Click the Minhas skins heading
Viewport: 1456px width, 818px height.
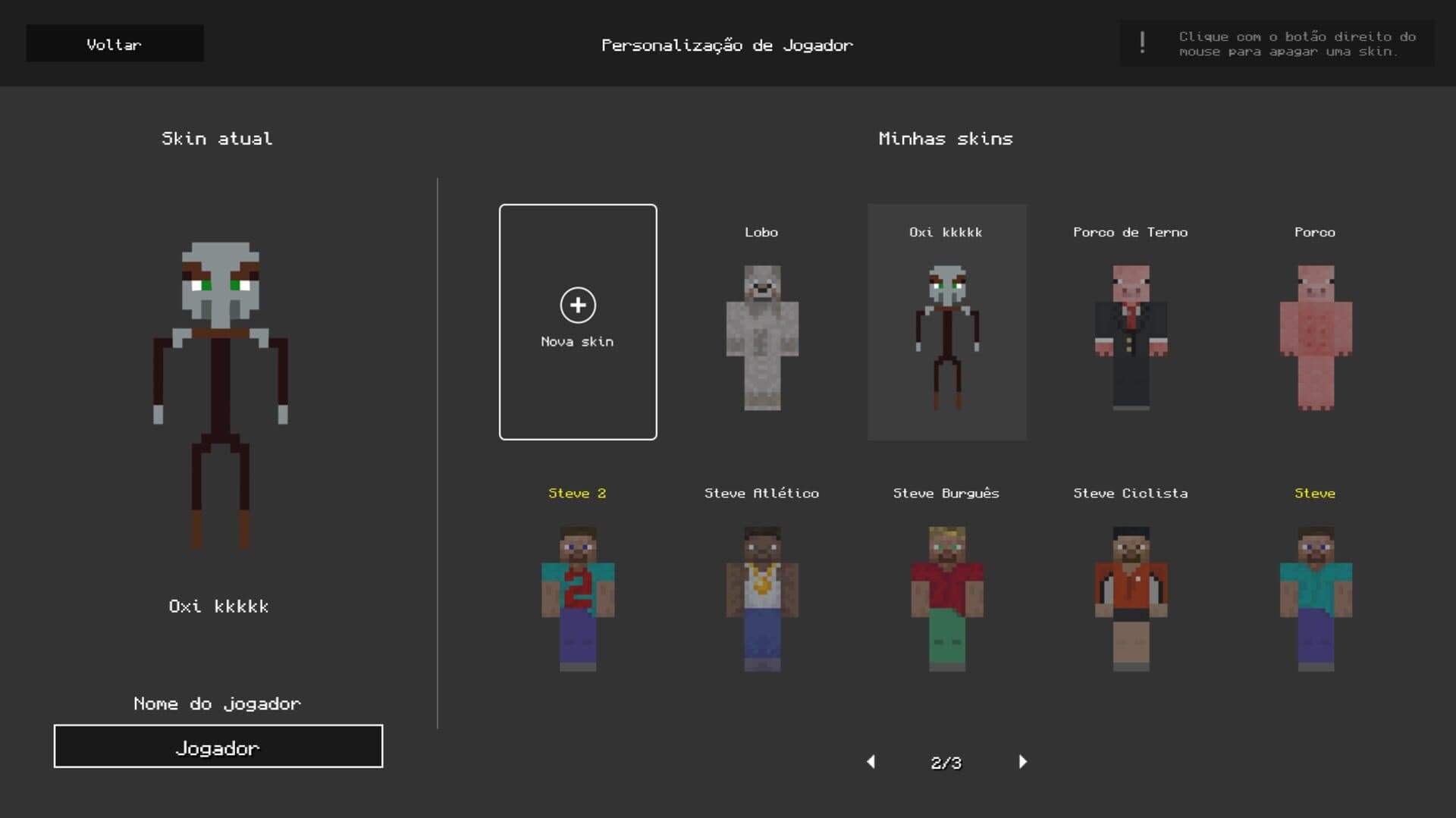(x=946, y=139)
